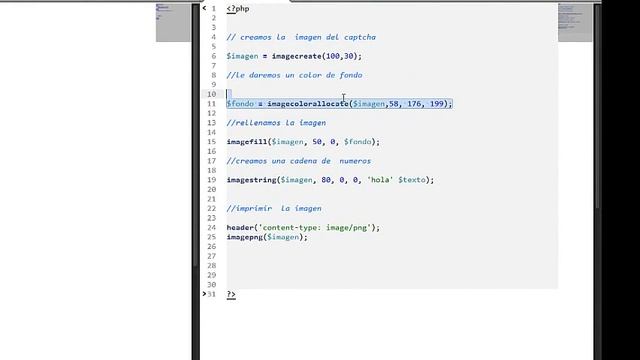640x360 pixels.
Task: Click the minimap thumbnail right of the editor
Action: [x=575, y=22]
